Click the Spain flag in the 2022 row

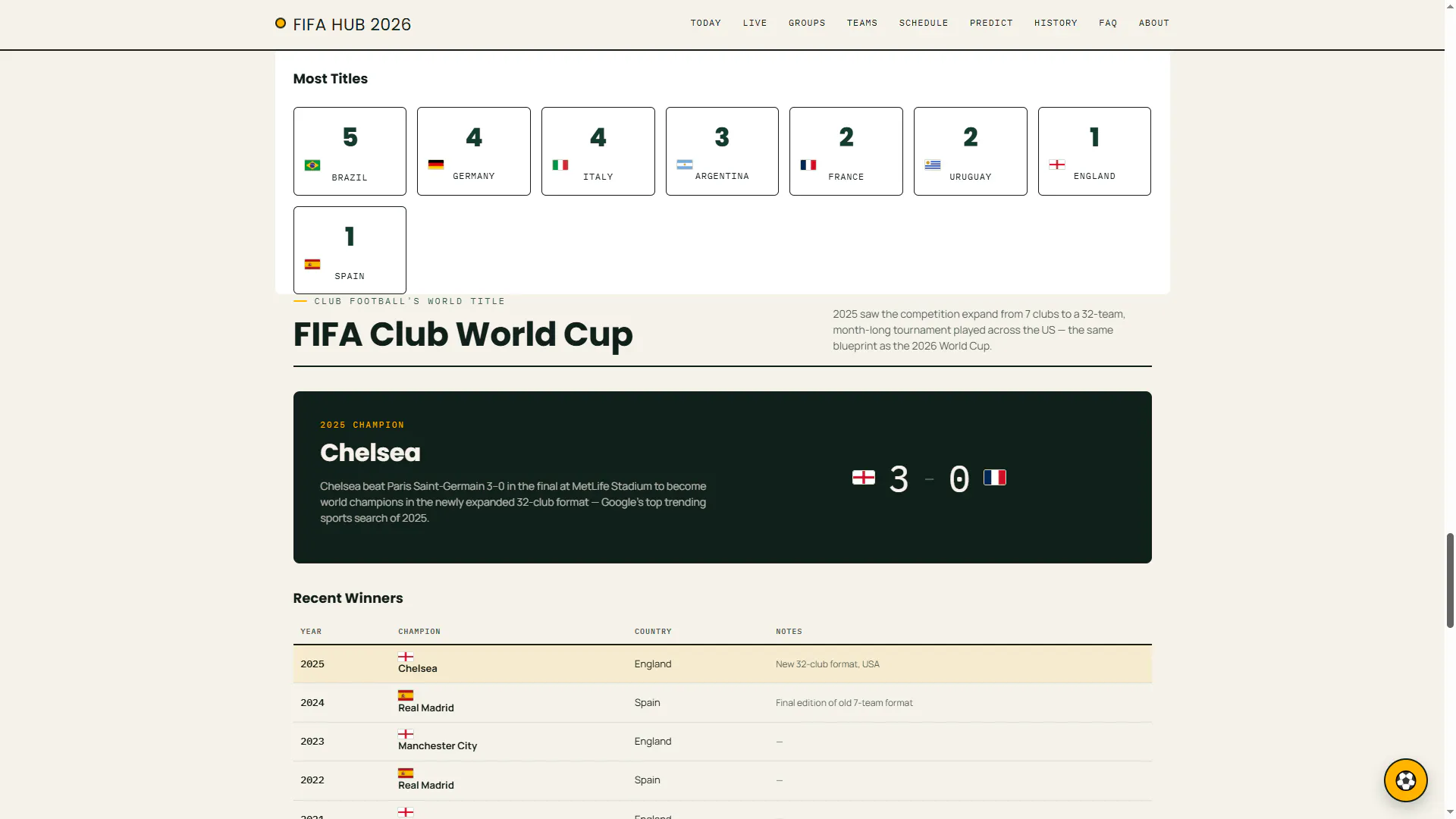coord(406,773)
